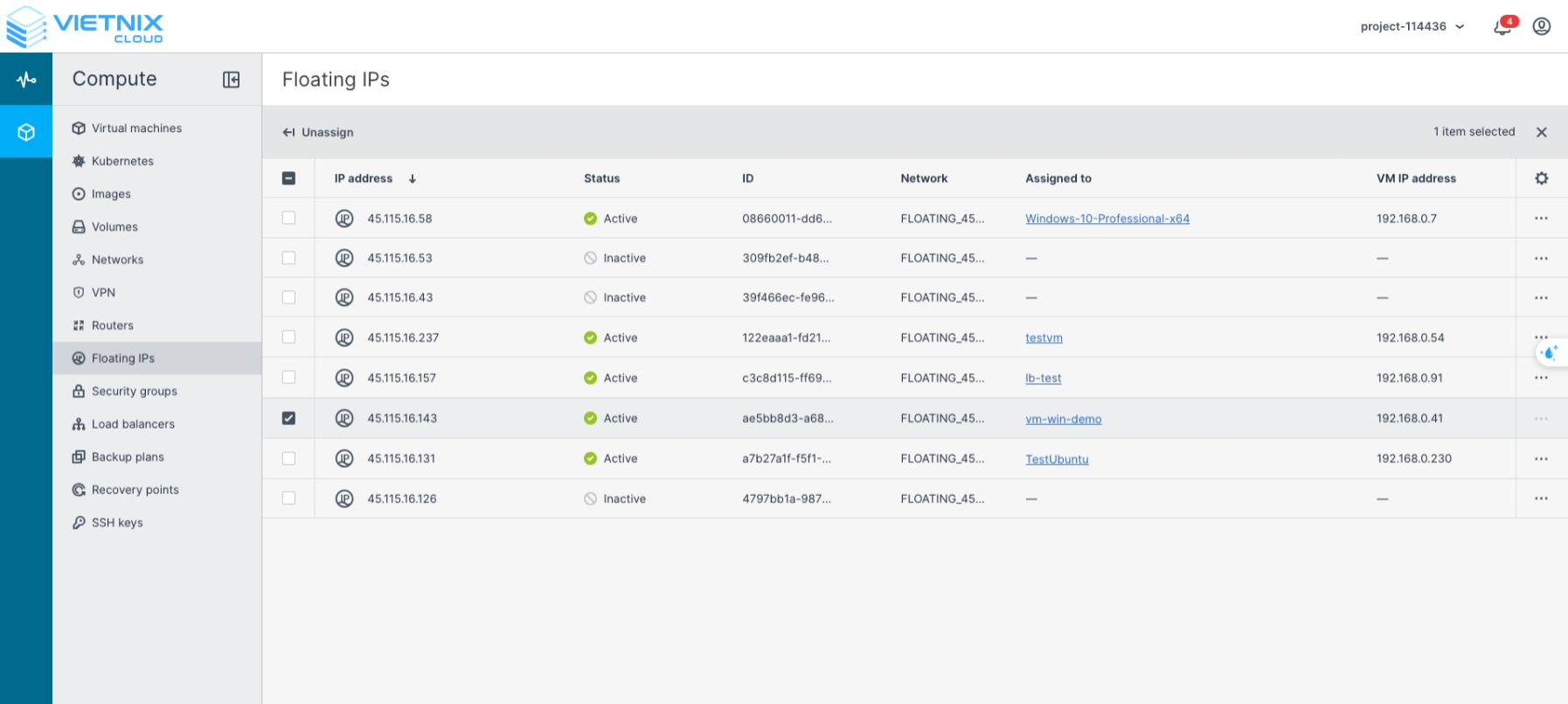Open the TestUbuntu VM link

click(x=1056, y=459)
